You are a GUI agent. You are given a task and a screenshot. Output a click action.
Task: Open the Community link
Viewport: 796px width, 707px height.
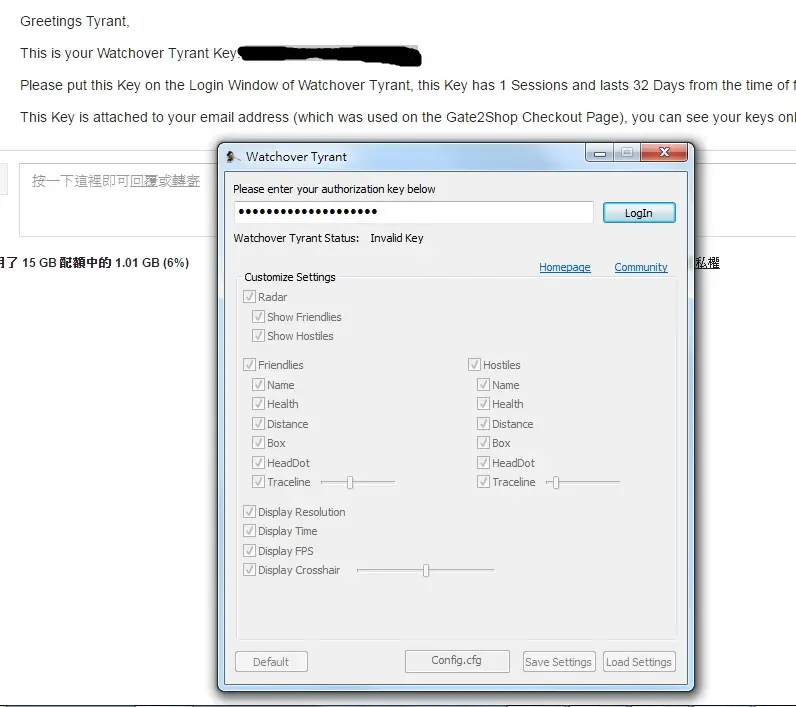[x=641, y=267]
